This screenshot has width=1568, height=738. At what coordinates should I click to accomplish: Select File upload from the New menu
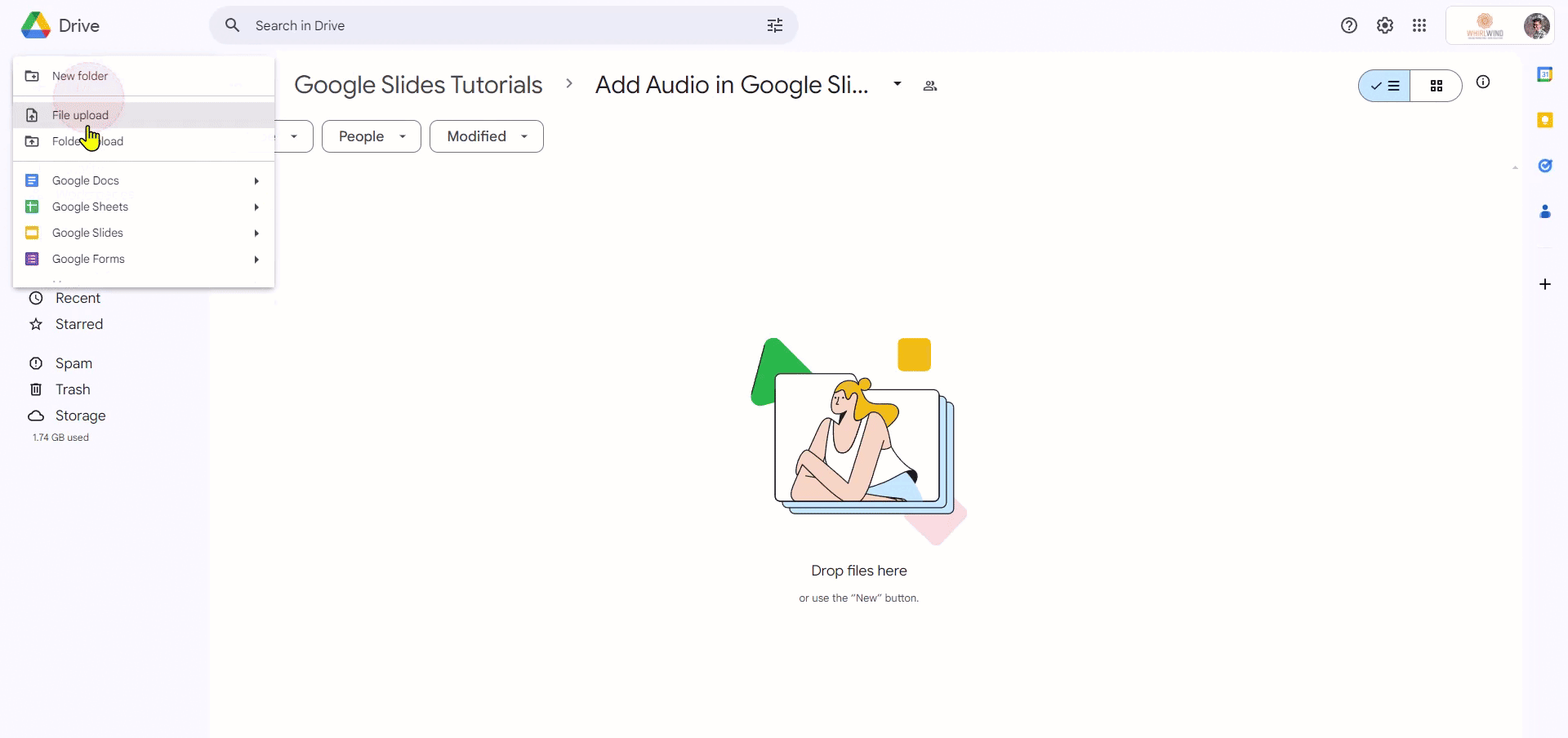click(79, 115)
